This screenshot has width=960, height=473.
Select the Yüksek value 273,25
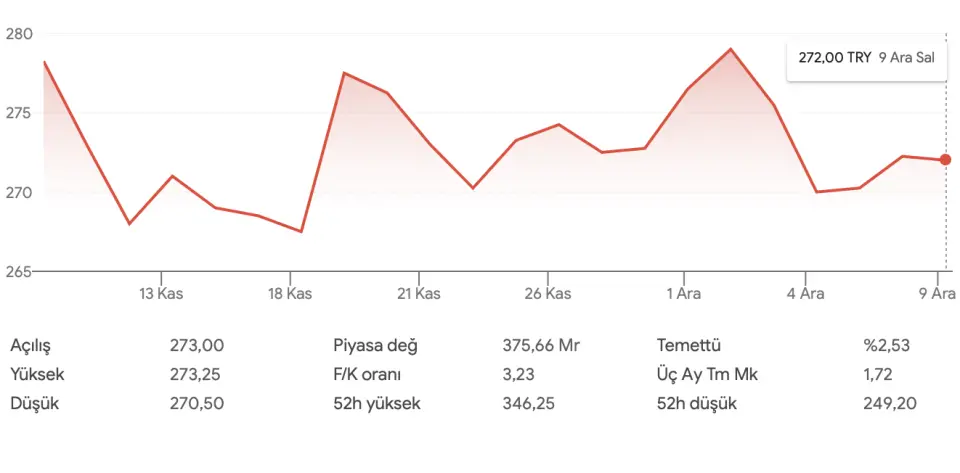point(197,375)
